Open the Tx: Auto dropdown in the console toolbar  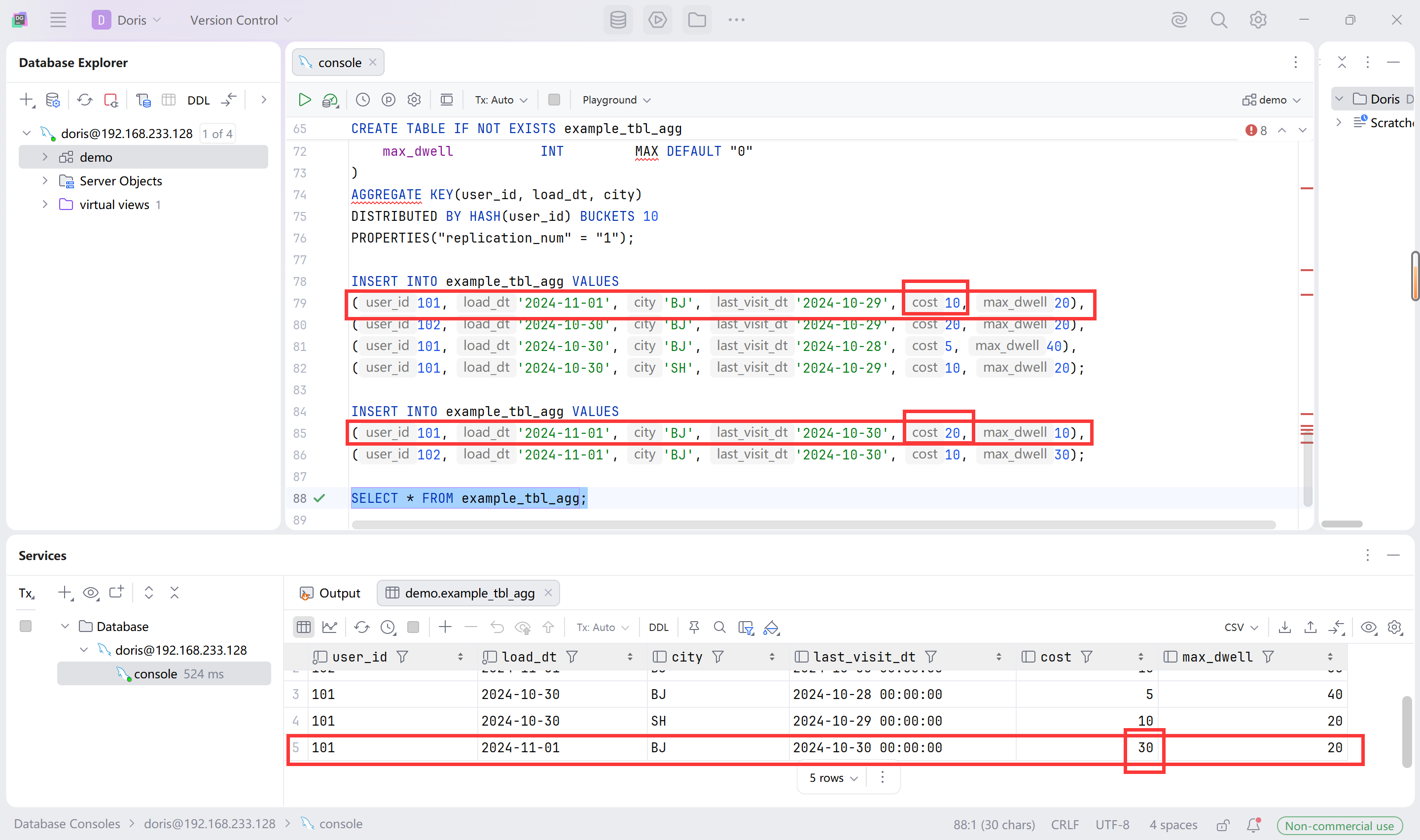pyautogui.click(x=501, y=100)
